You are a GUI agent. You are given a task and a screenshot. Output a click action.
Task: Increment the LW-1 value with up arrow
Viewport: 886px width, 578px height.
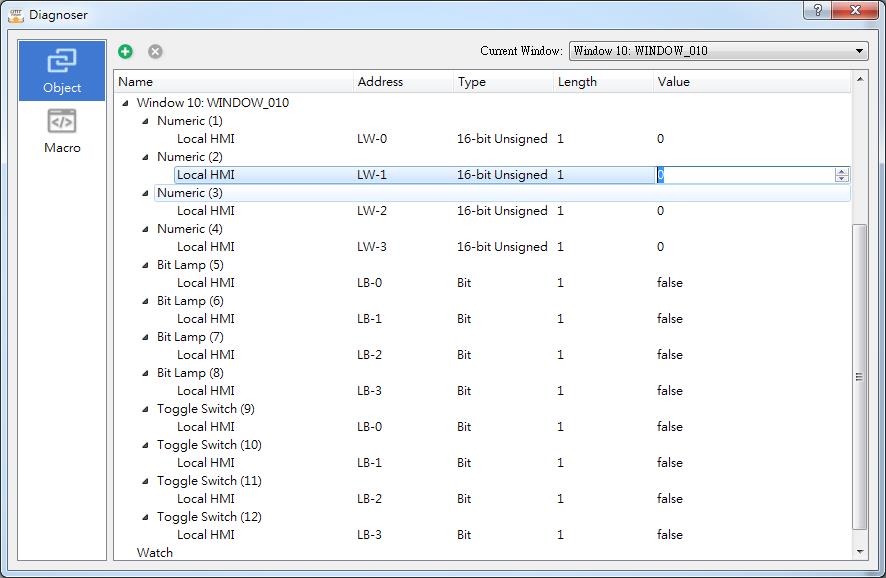(x=841, y=171)
